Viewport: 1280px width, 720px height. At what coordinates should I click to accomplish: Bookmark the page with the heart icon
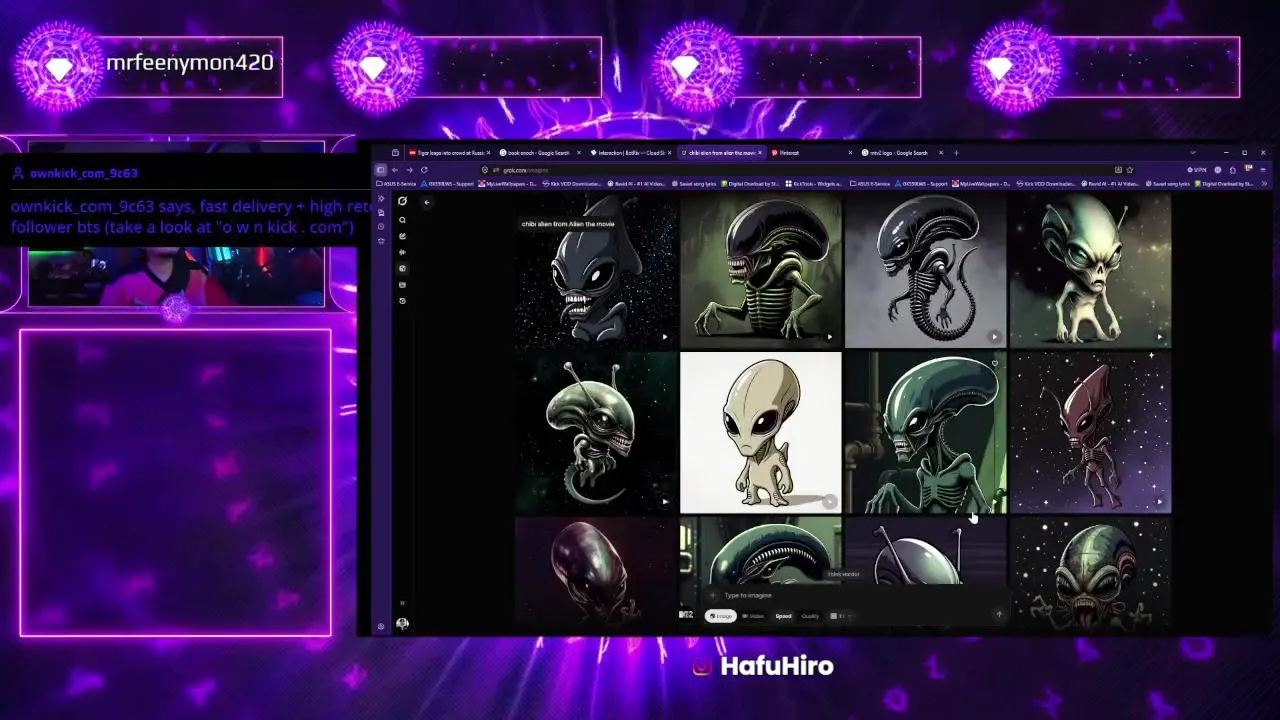click(1130, 170)
